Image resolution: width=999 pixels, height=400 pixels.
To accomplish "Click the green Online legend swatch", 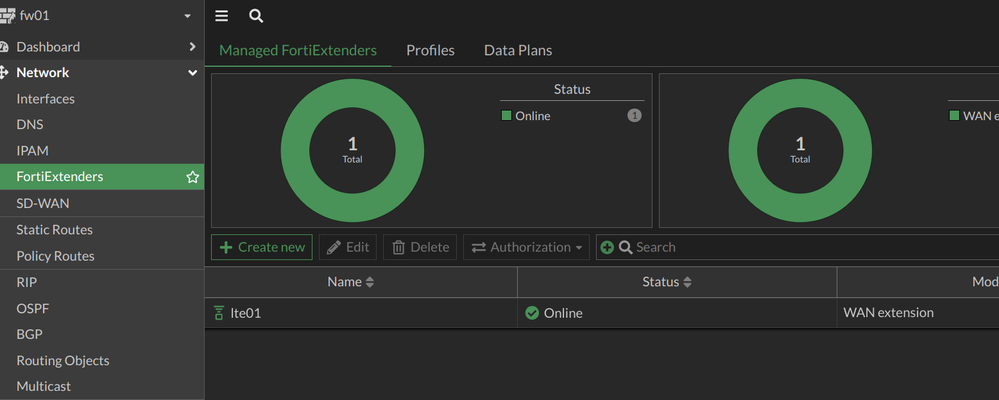I will click(x=507, y=116).
